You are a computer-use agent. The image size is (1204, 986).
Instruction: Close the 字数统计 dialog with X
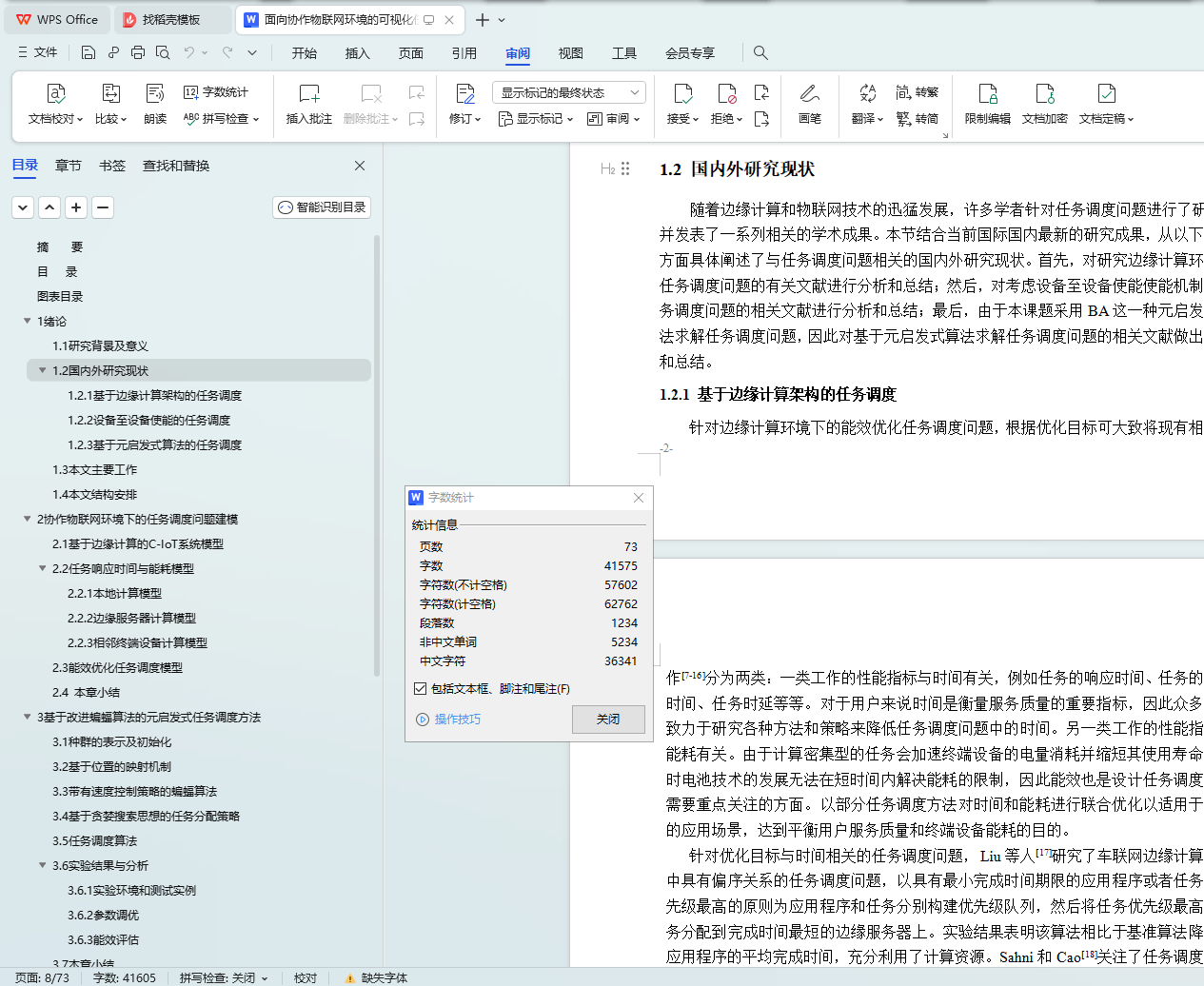pos(639,498)
